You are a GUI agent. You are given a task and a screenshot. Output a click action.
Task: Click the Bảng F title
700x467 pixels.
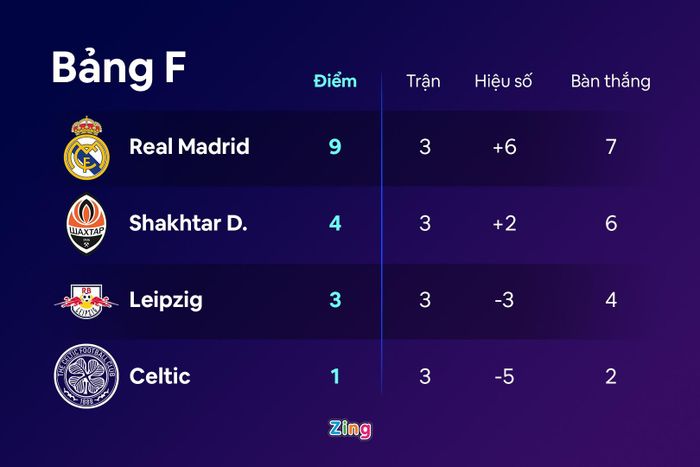pos(119,67)
